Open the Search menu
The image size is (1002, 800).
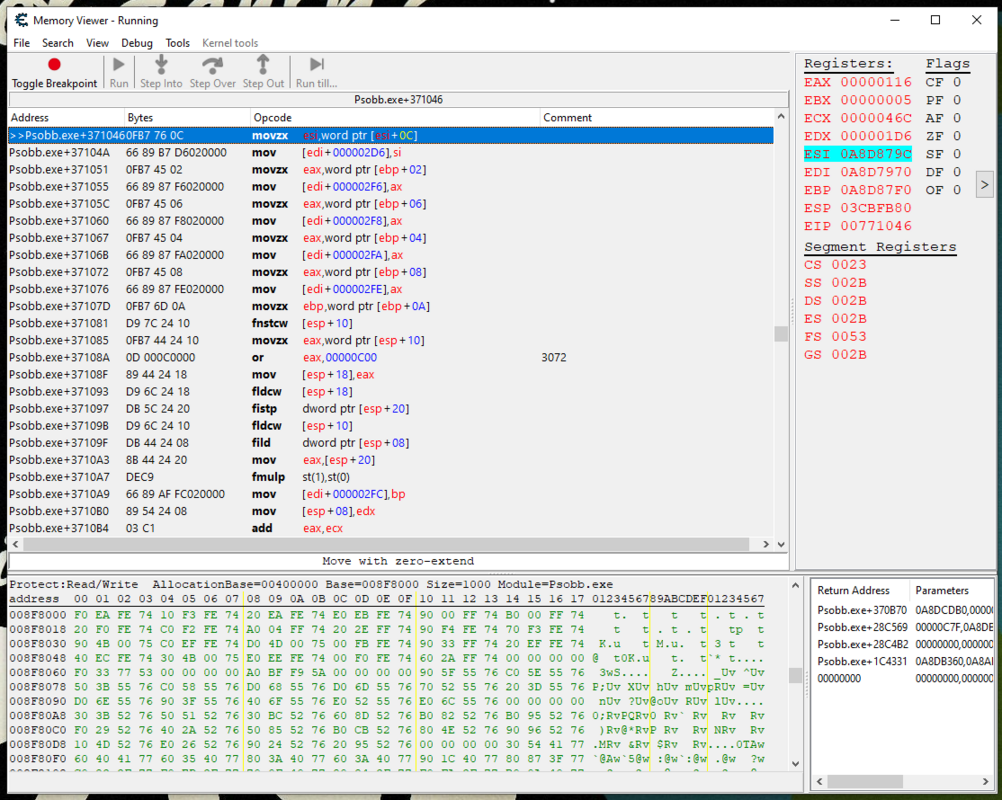[58, 43]
